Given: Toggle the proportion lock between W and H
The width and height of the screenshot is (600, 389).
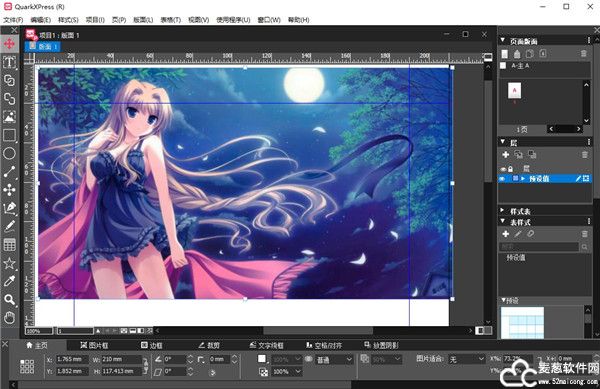Looking at the screenshot, I should [x=145, y=365].
